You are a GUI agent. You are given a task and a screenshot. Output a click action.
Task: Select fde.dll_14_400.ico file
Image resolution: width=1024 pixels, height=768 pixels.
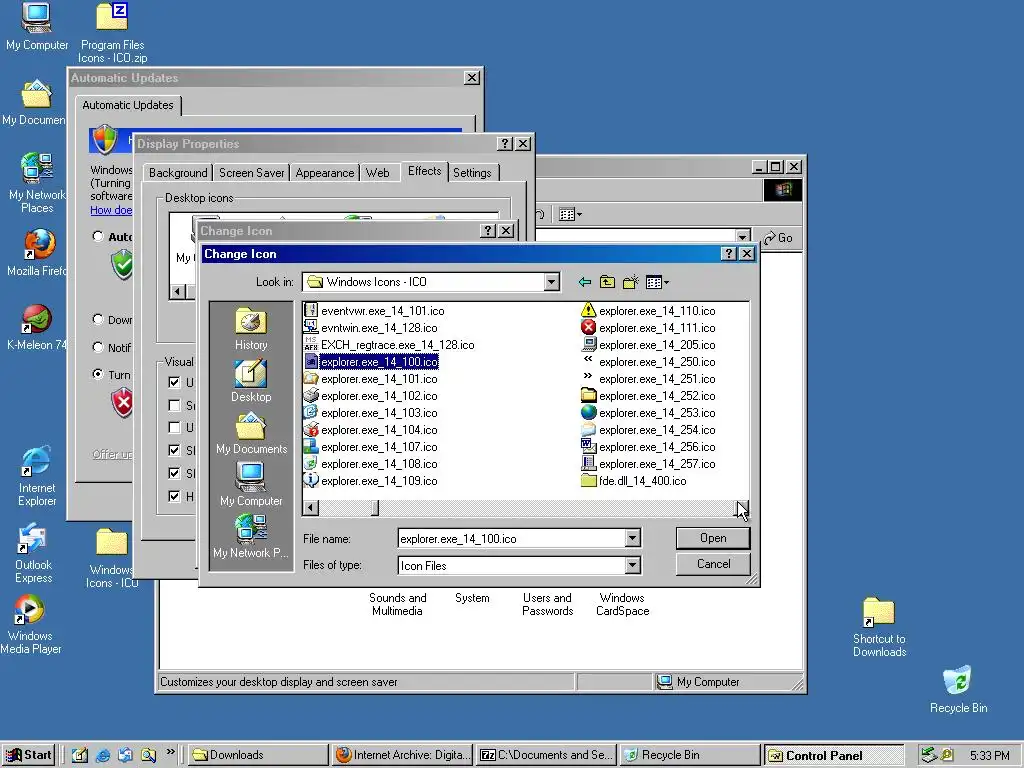pyautogui.click(x=634, y=481)
